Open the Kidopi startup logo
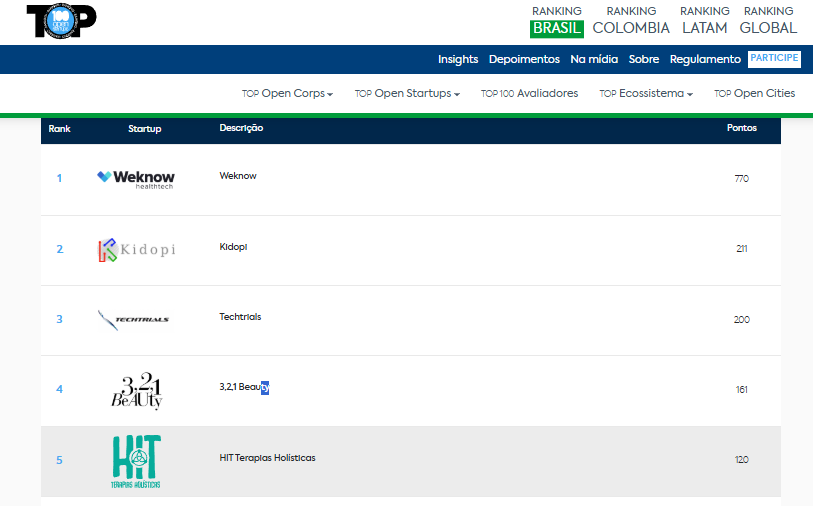 [137, 249]
